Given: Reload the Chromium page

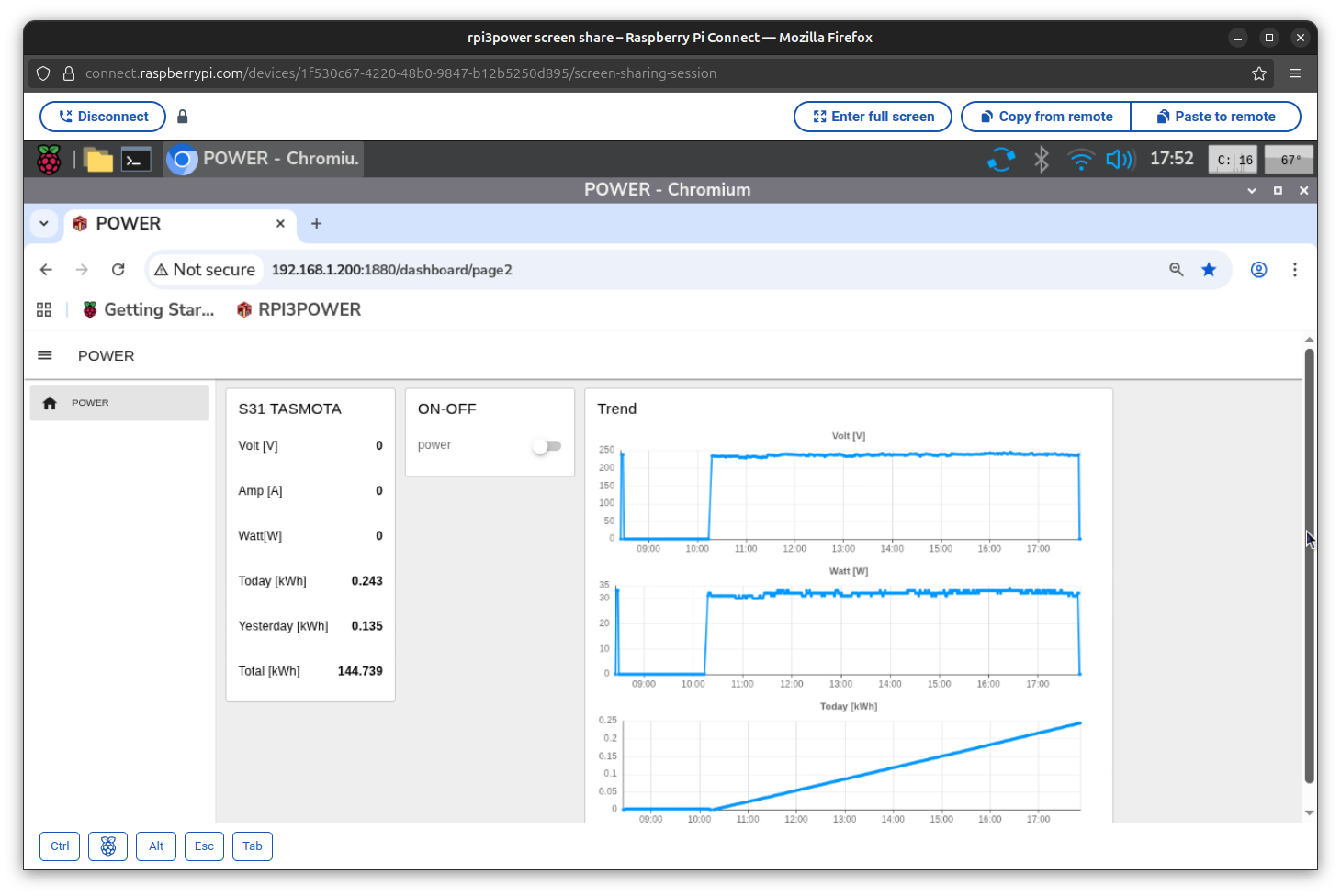Looking at the screenshot, I should click(x=118, y=270).
